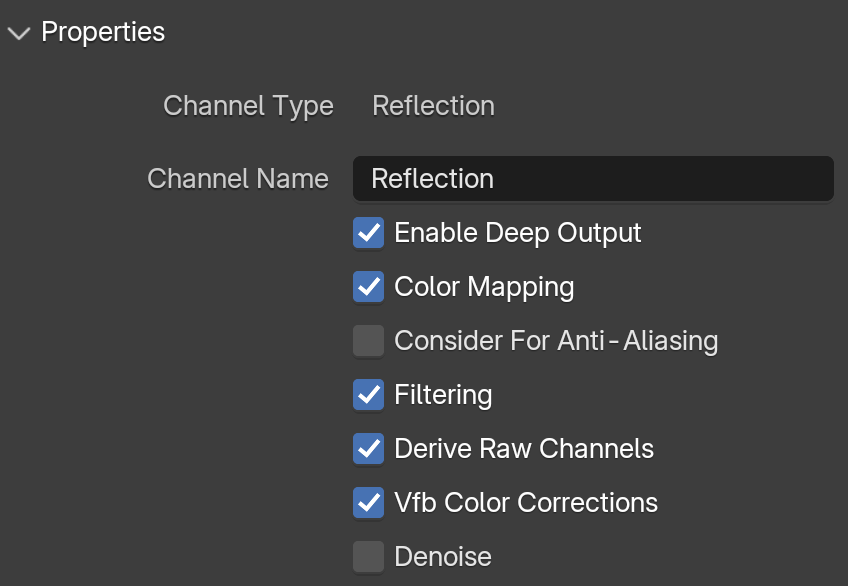Uncheck the Derive Raw Channels box
This screenshot has width=848, height=586.
(369, 449)
